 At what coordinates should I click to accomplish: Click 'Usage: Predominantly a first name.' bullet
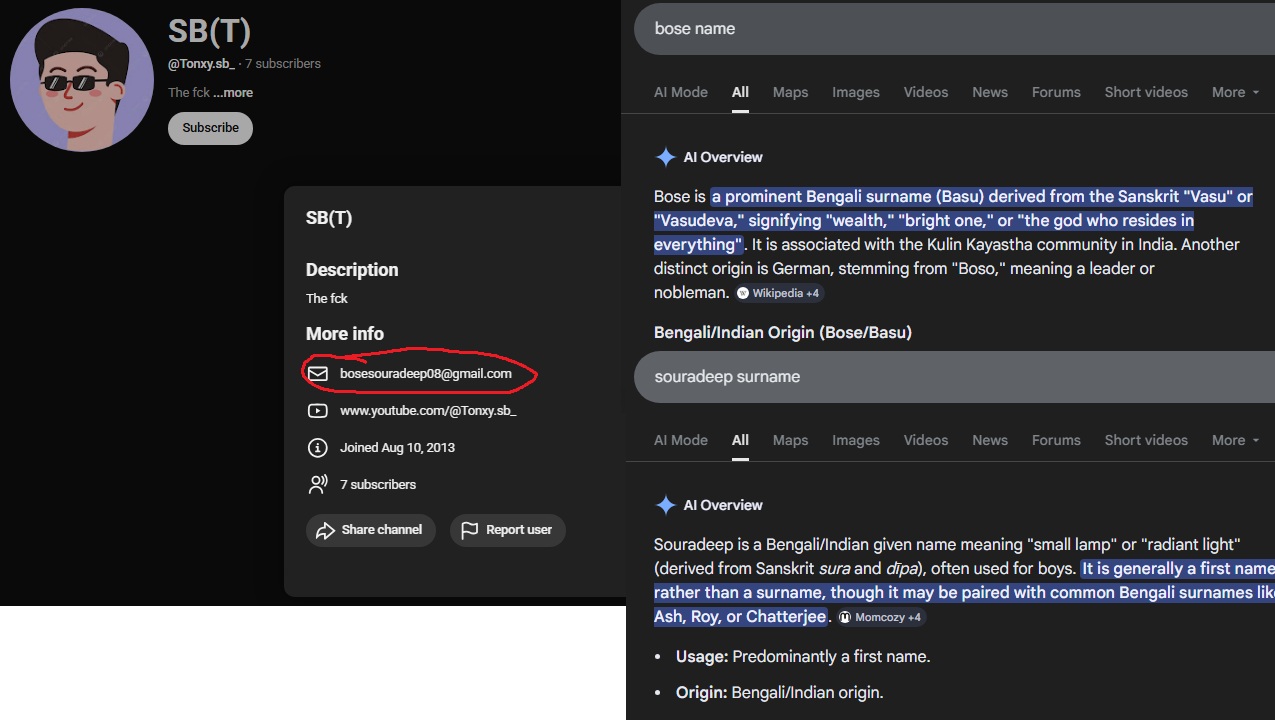pyautogui.click(x=803, y=657)
